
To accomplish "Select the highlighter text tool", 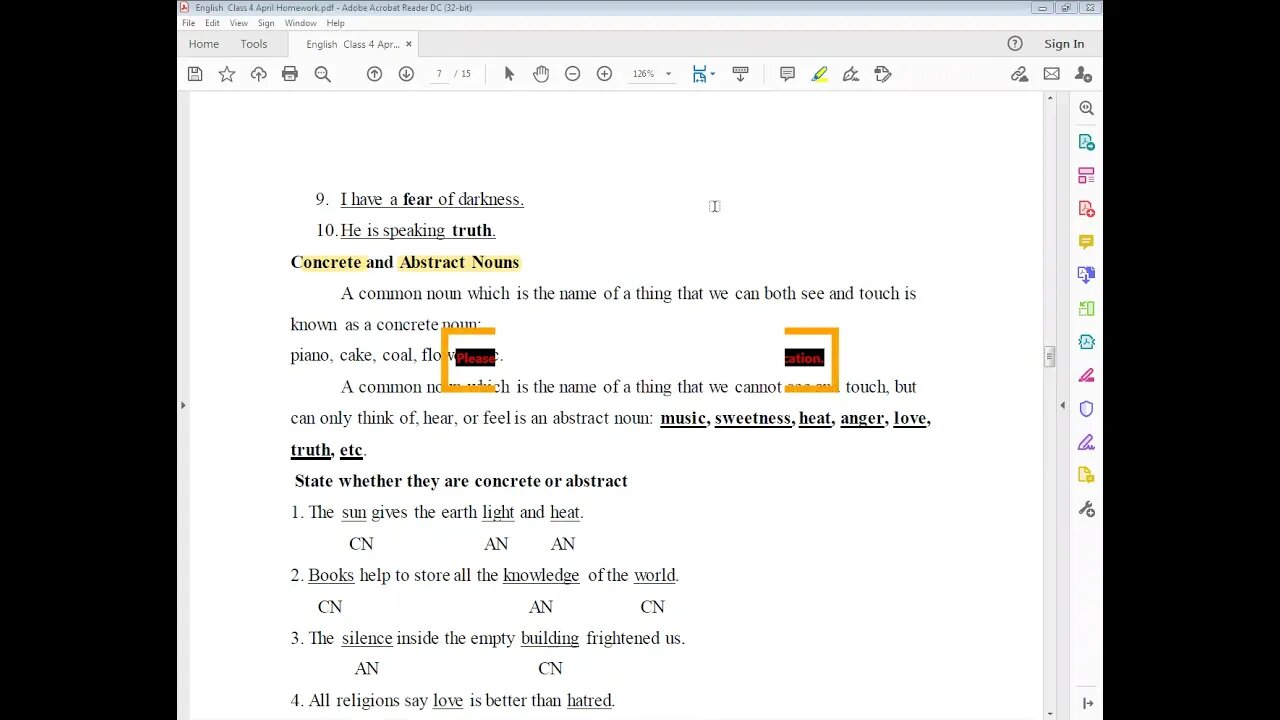I will [x=819, y=74].
